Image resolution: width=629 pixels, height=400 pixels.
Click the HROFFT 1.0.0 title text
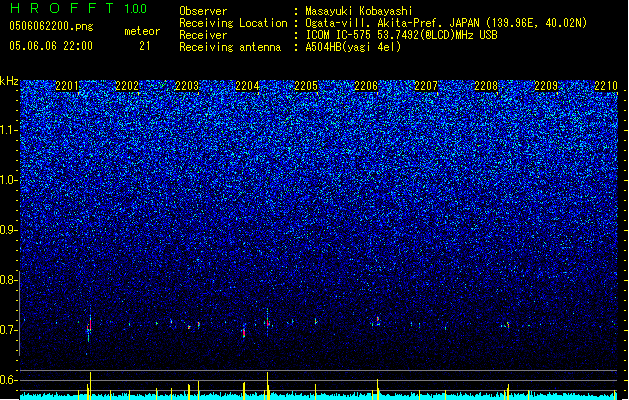click(x=79, y=8)
